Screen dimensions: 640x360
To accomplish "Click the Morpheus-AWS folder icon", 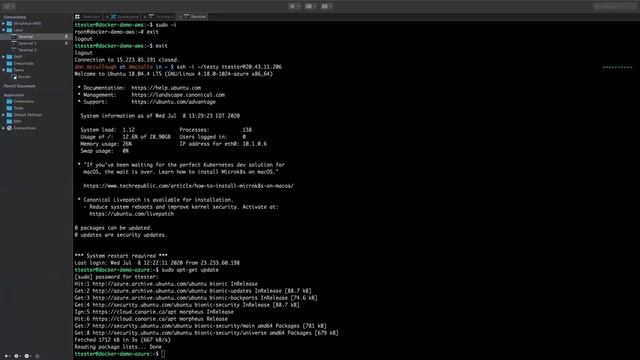I will 9,24.
